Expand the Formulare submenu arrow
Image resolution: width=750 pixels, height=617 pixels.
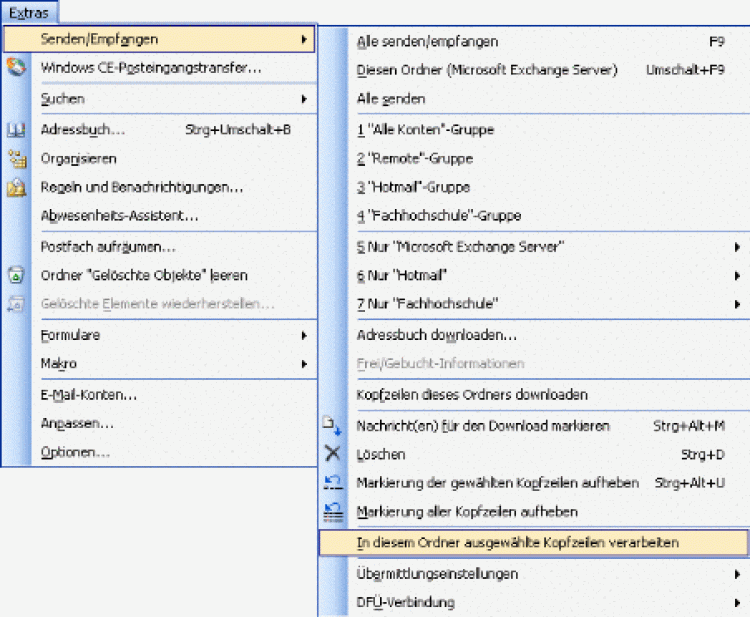[304, 335]
